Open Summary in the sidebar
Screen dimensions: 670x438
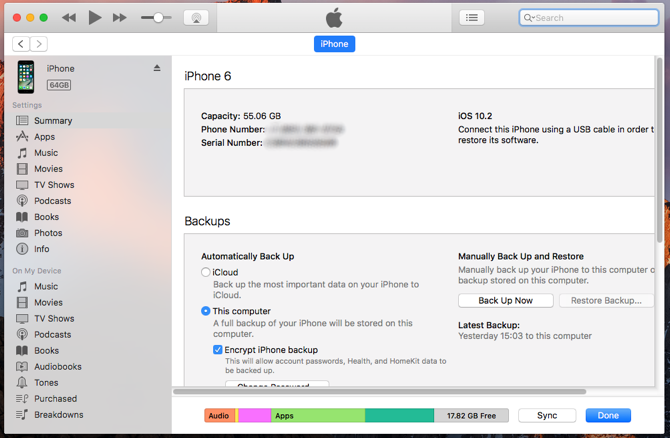coord(53,121)
